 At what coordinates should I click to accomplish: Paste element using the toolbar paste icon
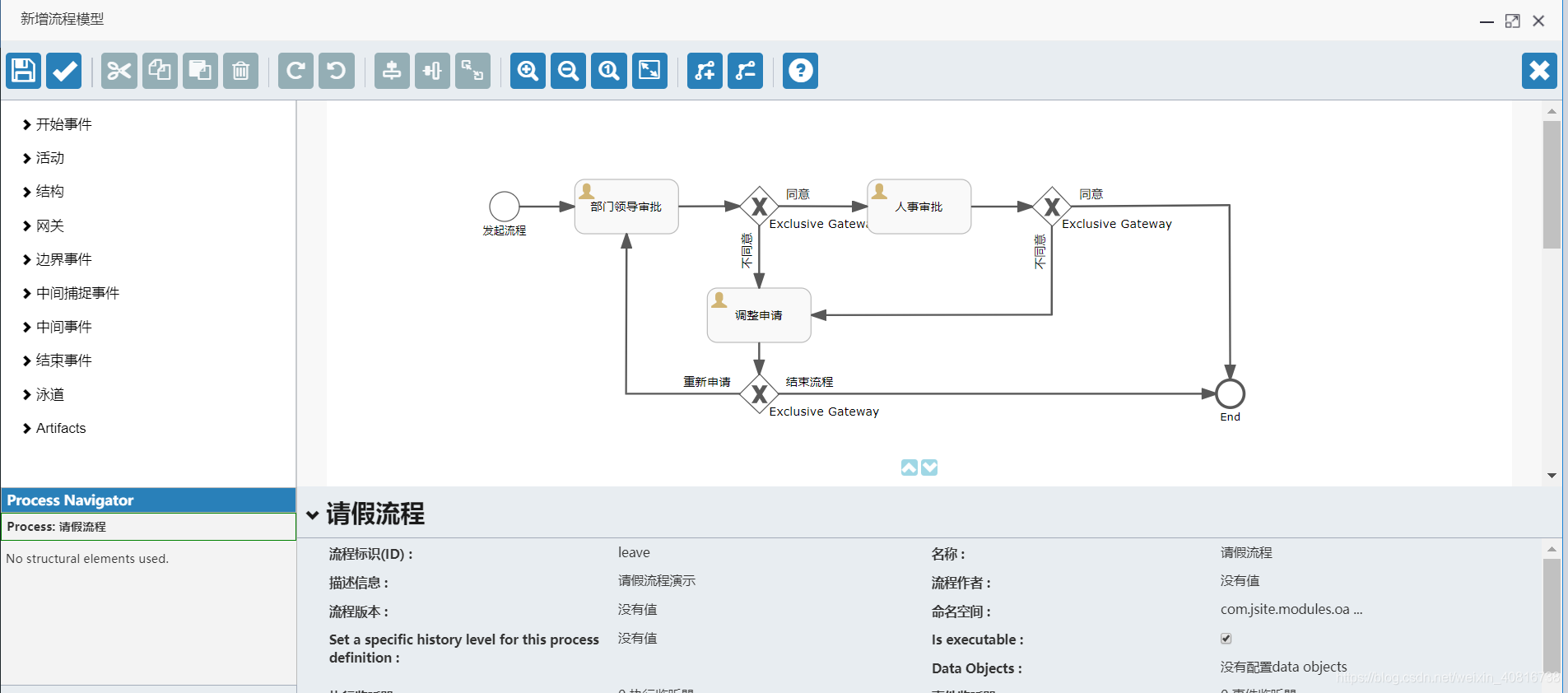tap(200, 71)
